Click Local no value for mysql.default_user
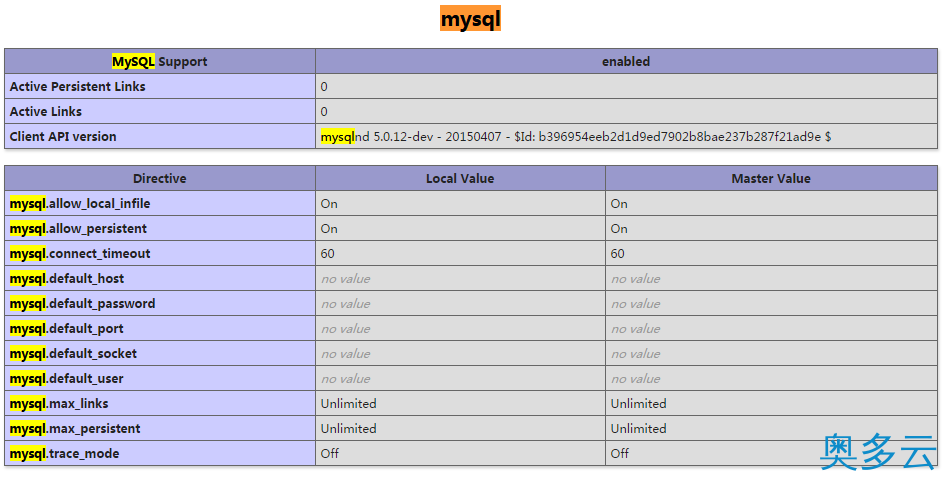This screenshot has height=481, width=947. click(345, 379)
